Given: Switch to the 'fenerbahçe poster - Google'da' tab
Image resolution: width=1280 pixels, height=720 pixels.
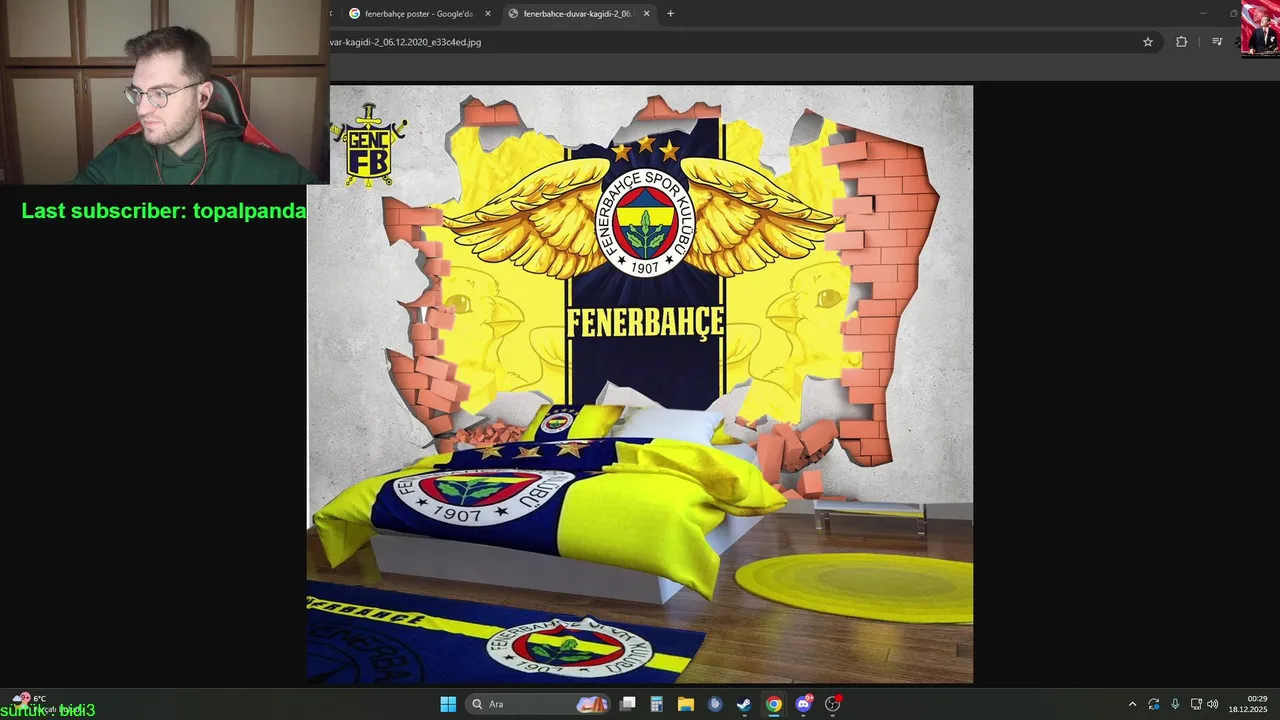Looking at the screenshot, I should point(418,14).
